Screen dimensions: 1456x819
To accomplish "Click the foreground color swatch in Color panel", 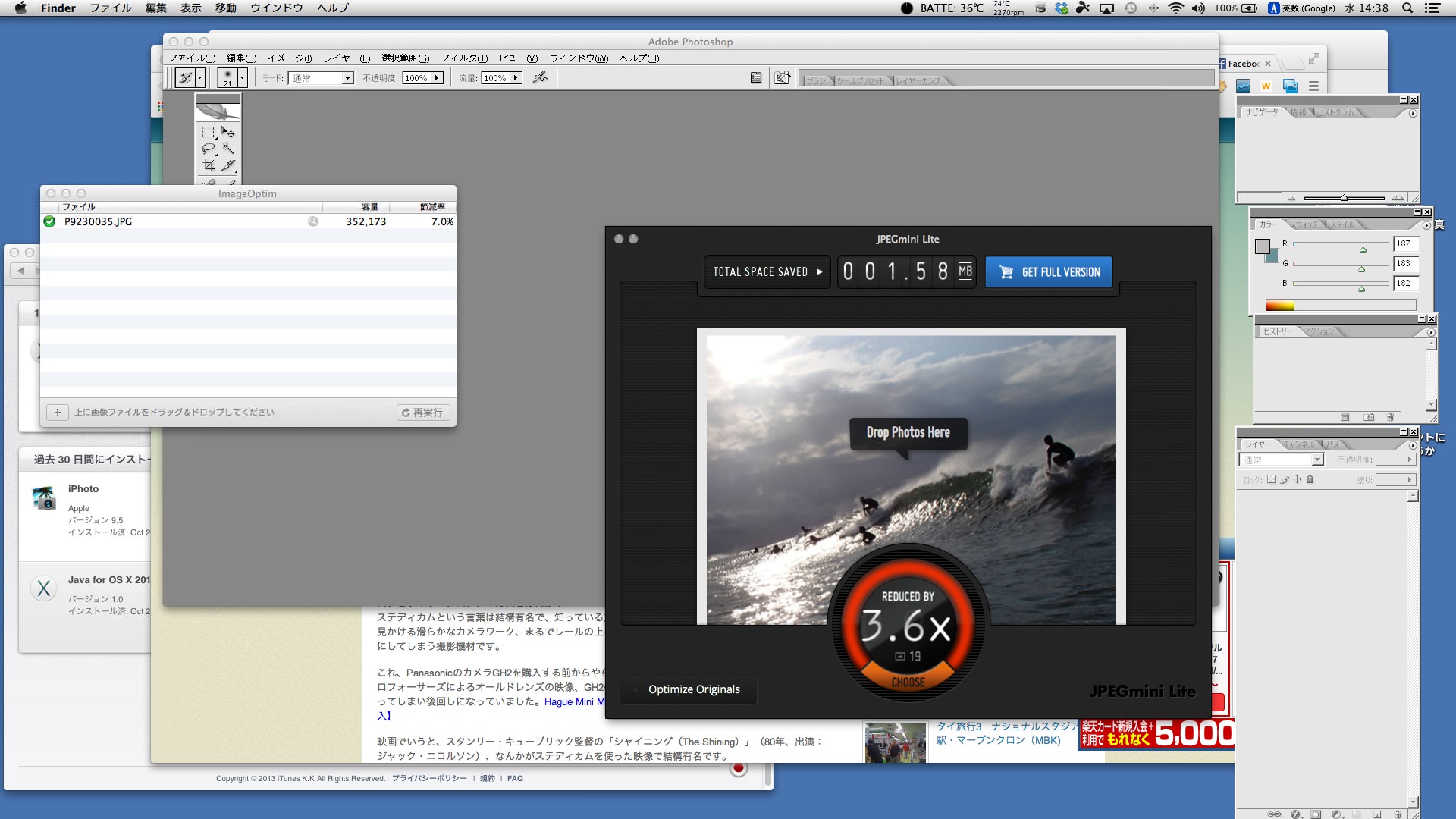I will click(1262, 246).
